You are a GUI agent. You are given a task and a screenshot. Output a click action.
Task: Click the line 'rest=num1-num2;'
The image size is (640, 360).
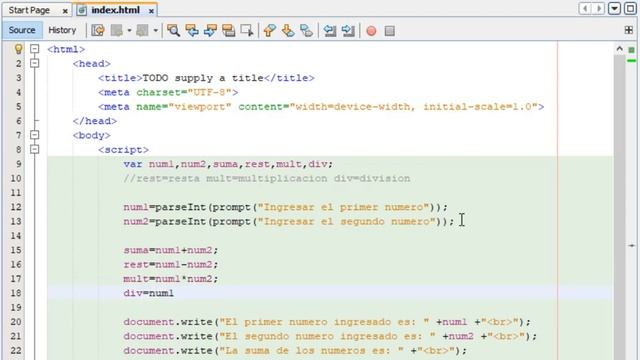click(171, 264)
